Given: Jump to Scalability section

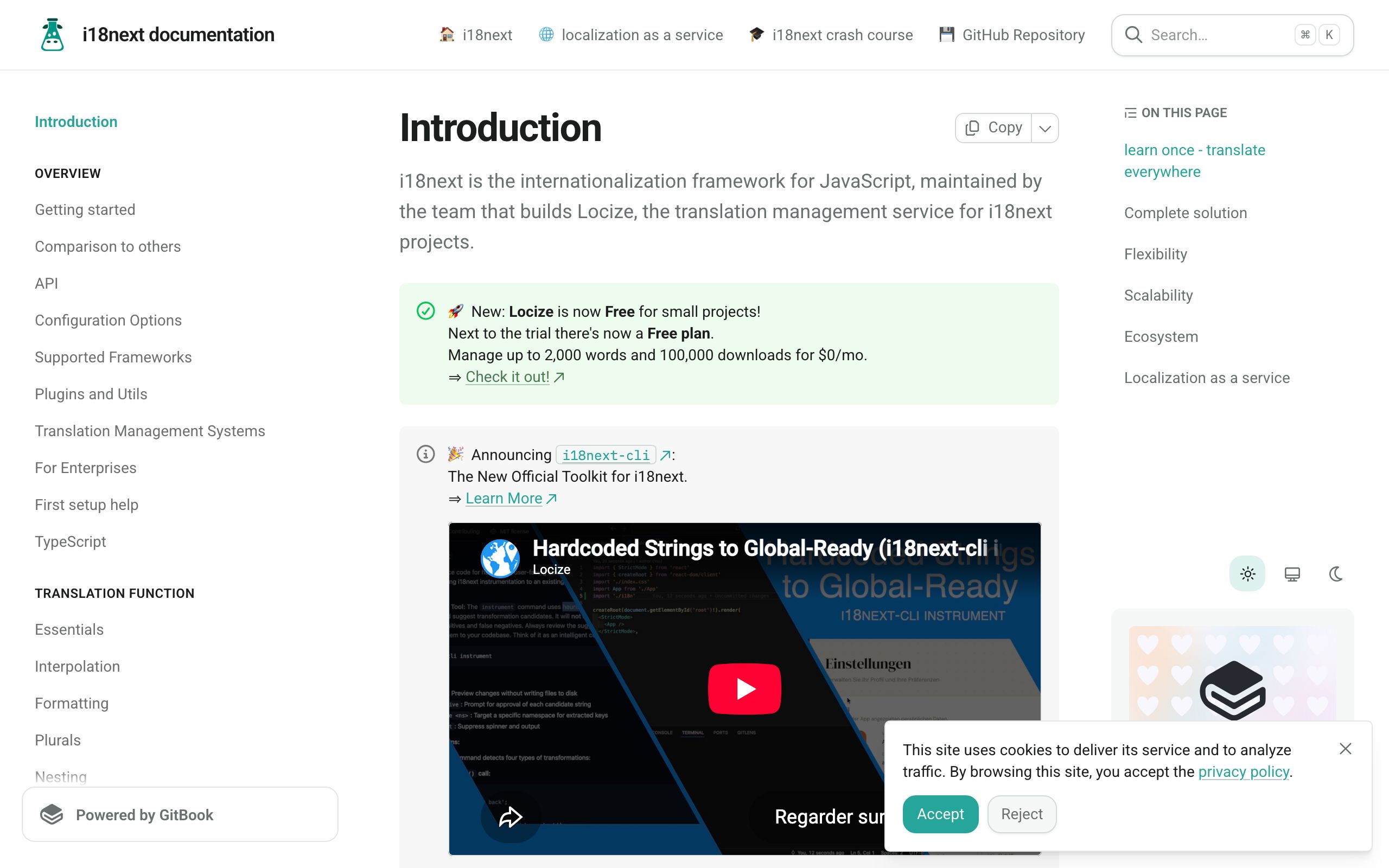Looking at the screenshot, I should tap(1158, 296).
